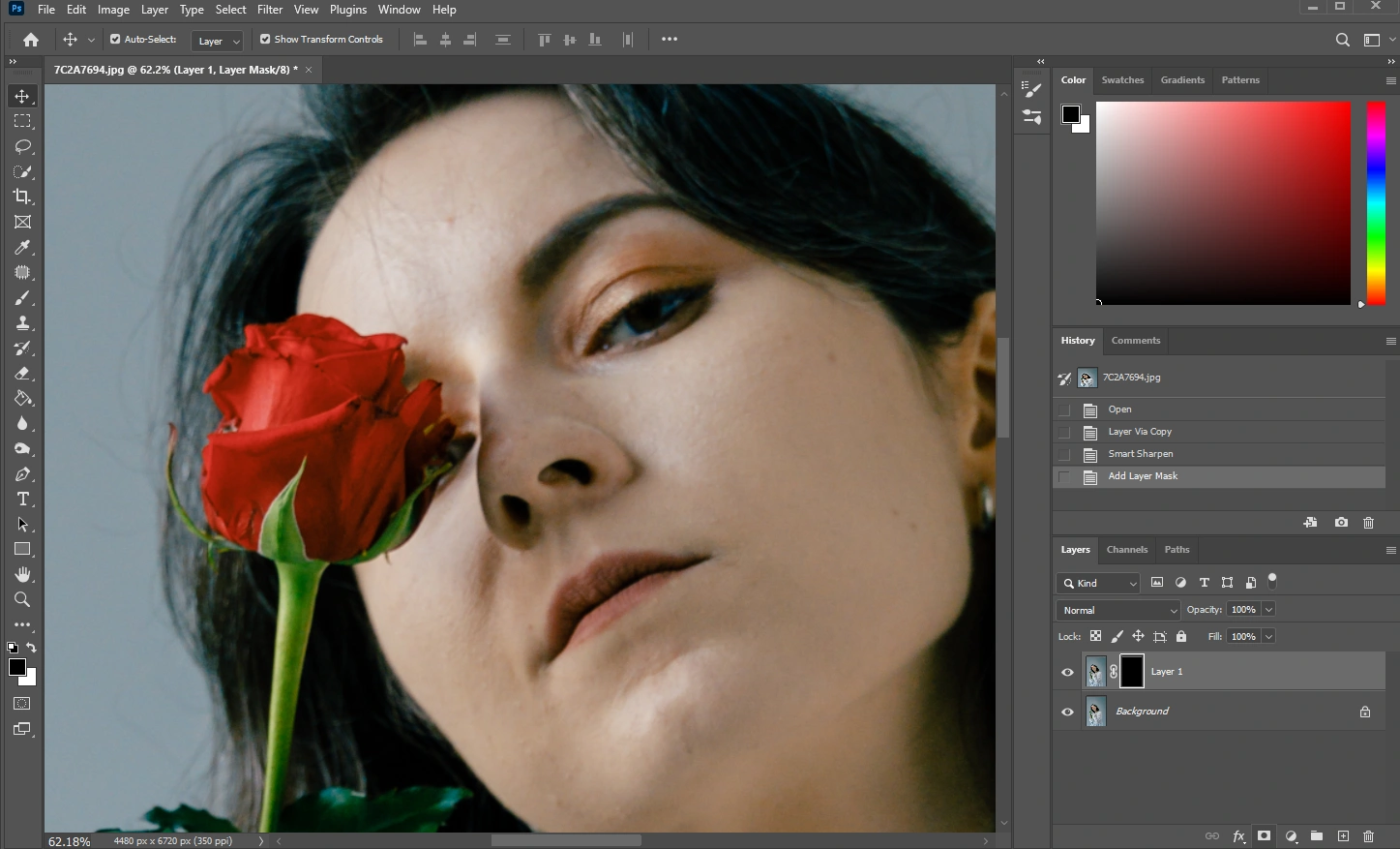The height and width of the screenshot is (849, 1400).
Task: Open Layers panel menu
Action: click(x=1390, y=550)
